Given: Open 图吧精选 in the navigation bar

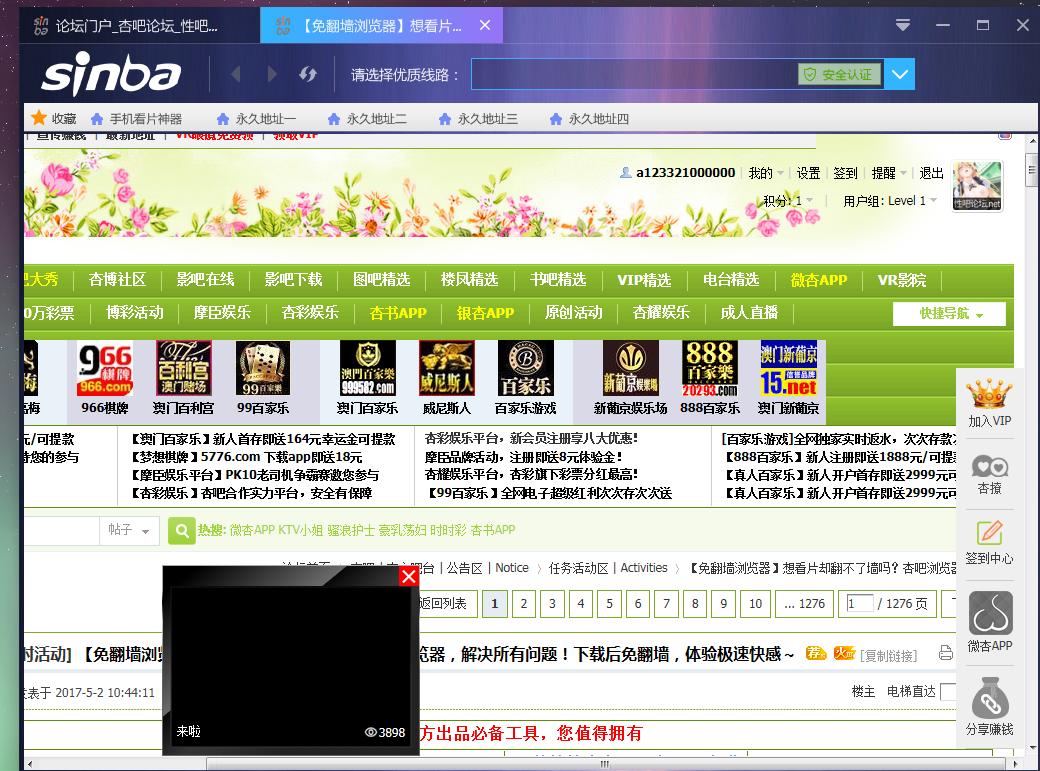Looking at the screenshot, I should pyautogui.click(x=381, y=279).
